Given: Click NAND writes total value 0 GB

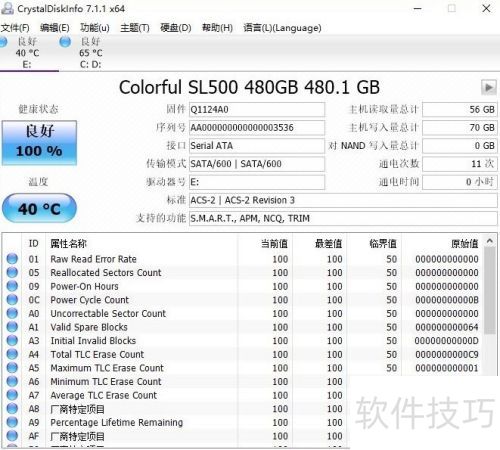Looking at the screenshot, I should coord(460,146).
